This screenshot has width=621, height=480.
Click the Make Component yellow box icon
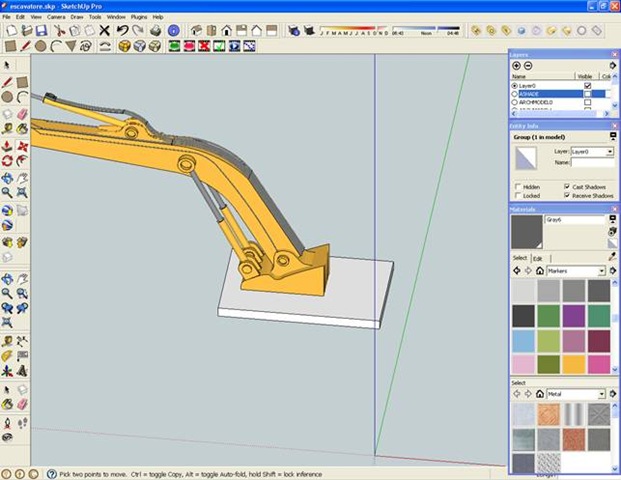pos(124,46)
